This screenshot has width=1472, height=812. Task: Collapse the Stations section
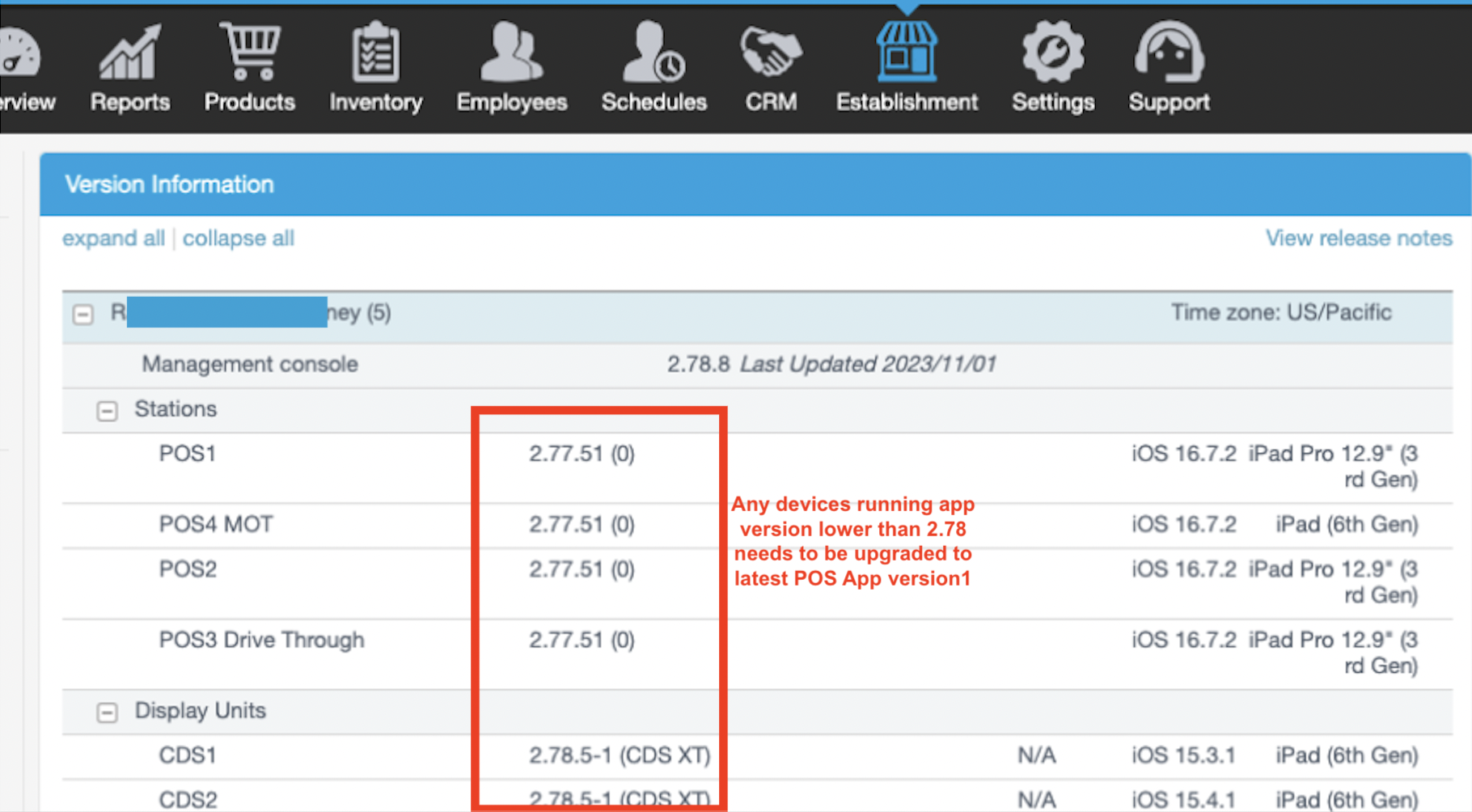pyautogui.click(x=107, y=411)
